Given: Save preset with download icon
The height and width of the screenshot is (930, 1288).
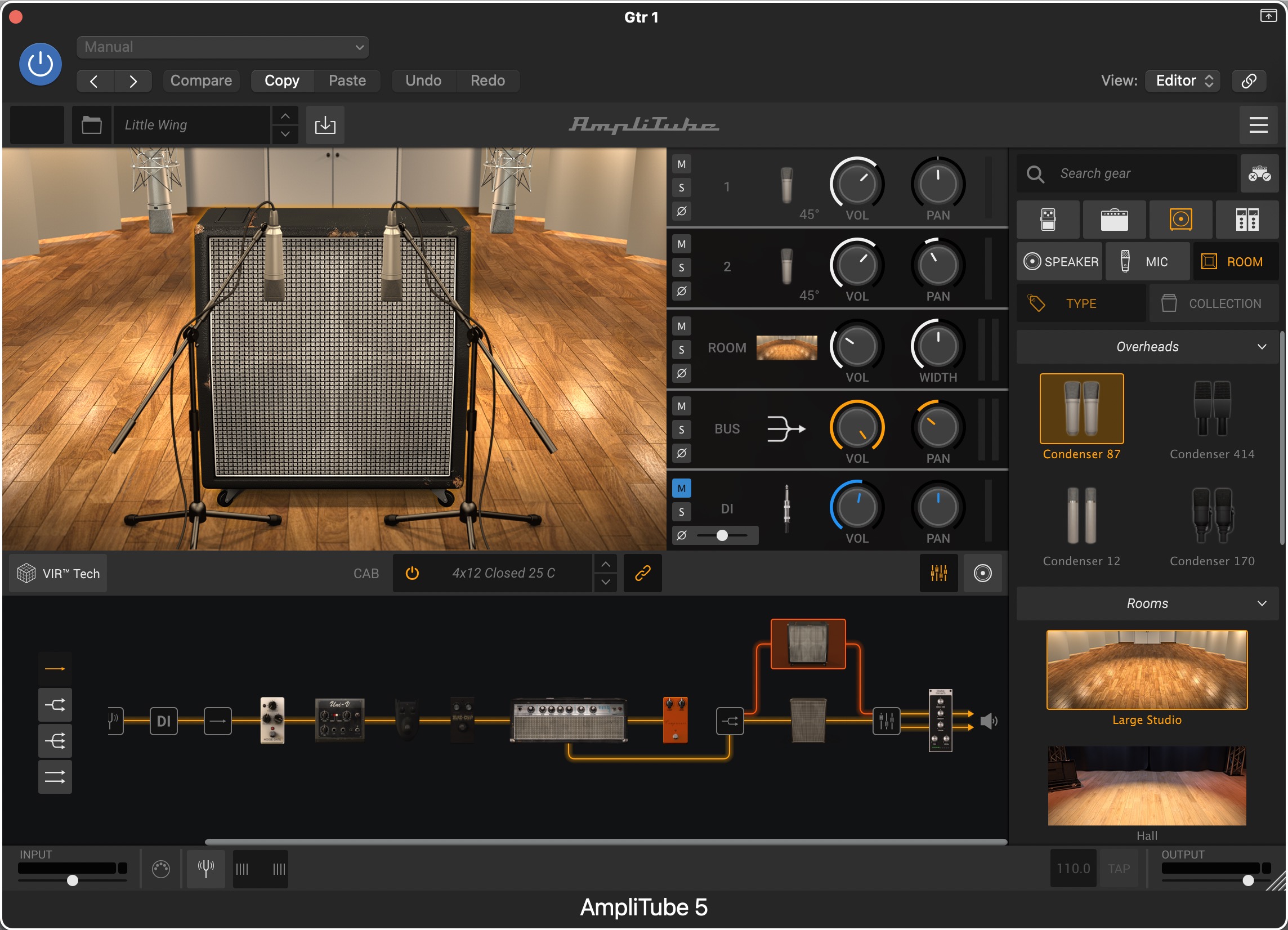Looking at the screenshot, I should click(x=325, y=125).
